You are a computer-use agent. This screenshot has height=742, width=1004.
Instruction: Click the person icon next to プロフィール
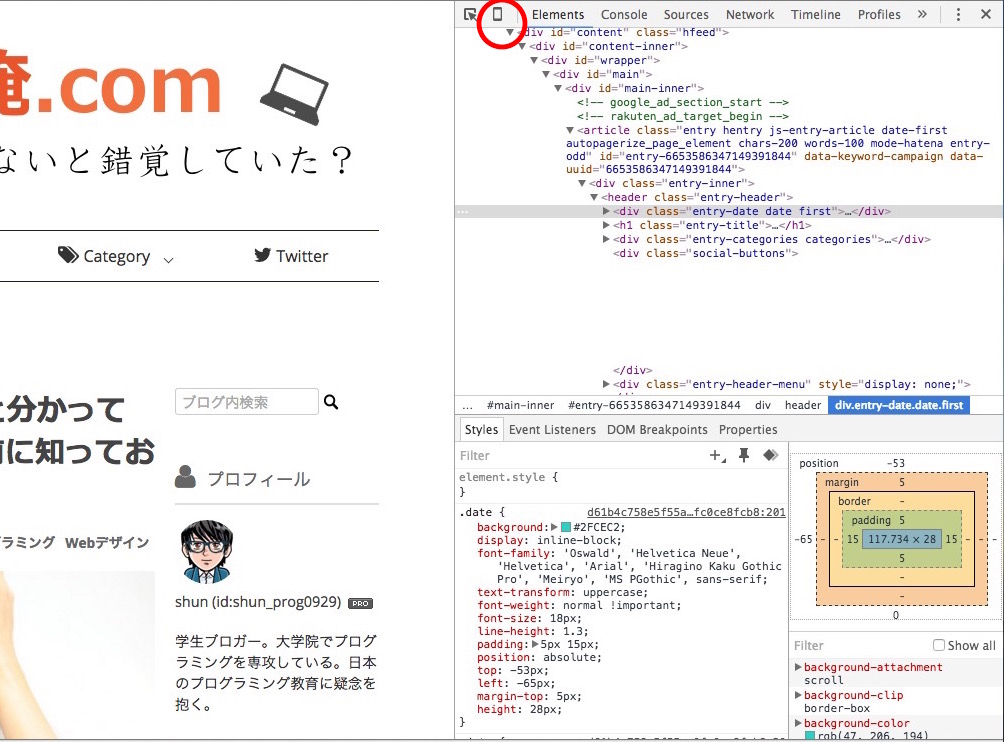[186, 478]
